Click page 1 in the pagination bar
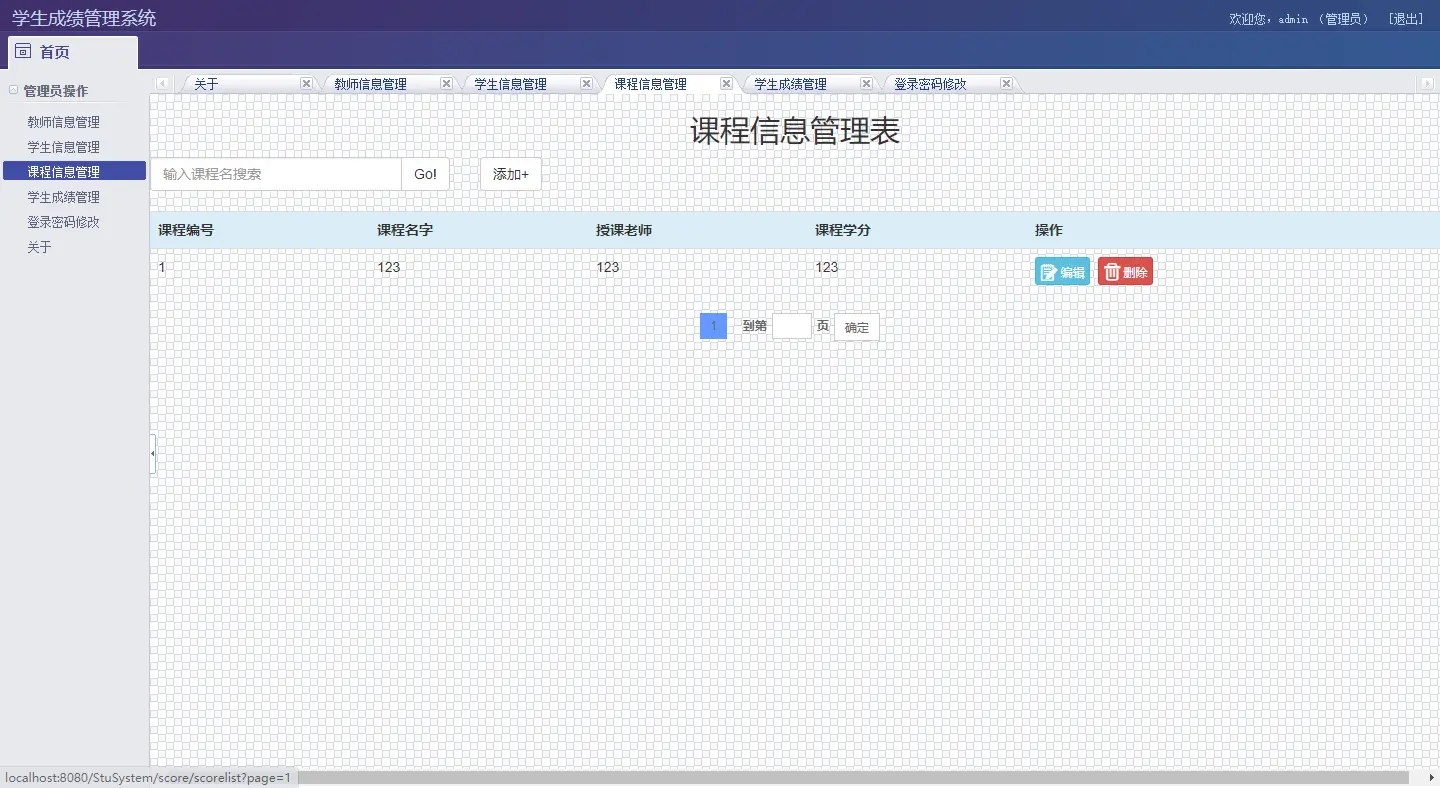This screenshot has width=1440, height=788. coord(713,326)
